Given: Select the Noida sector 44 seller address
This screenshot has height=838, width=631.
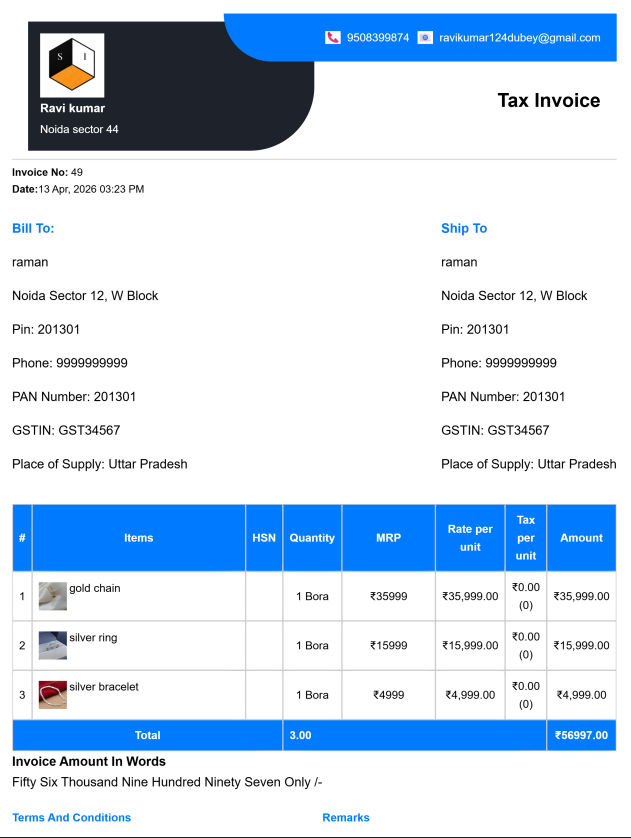Looking at the screenshot, I should tap(79, 129).
